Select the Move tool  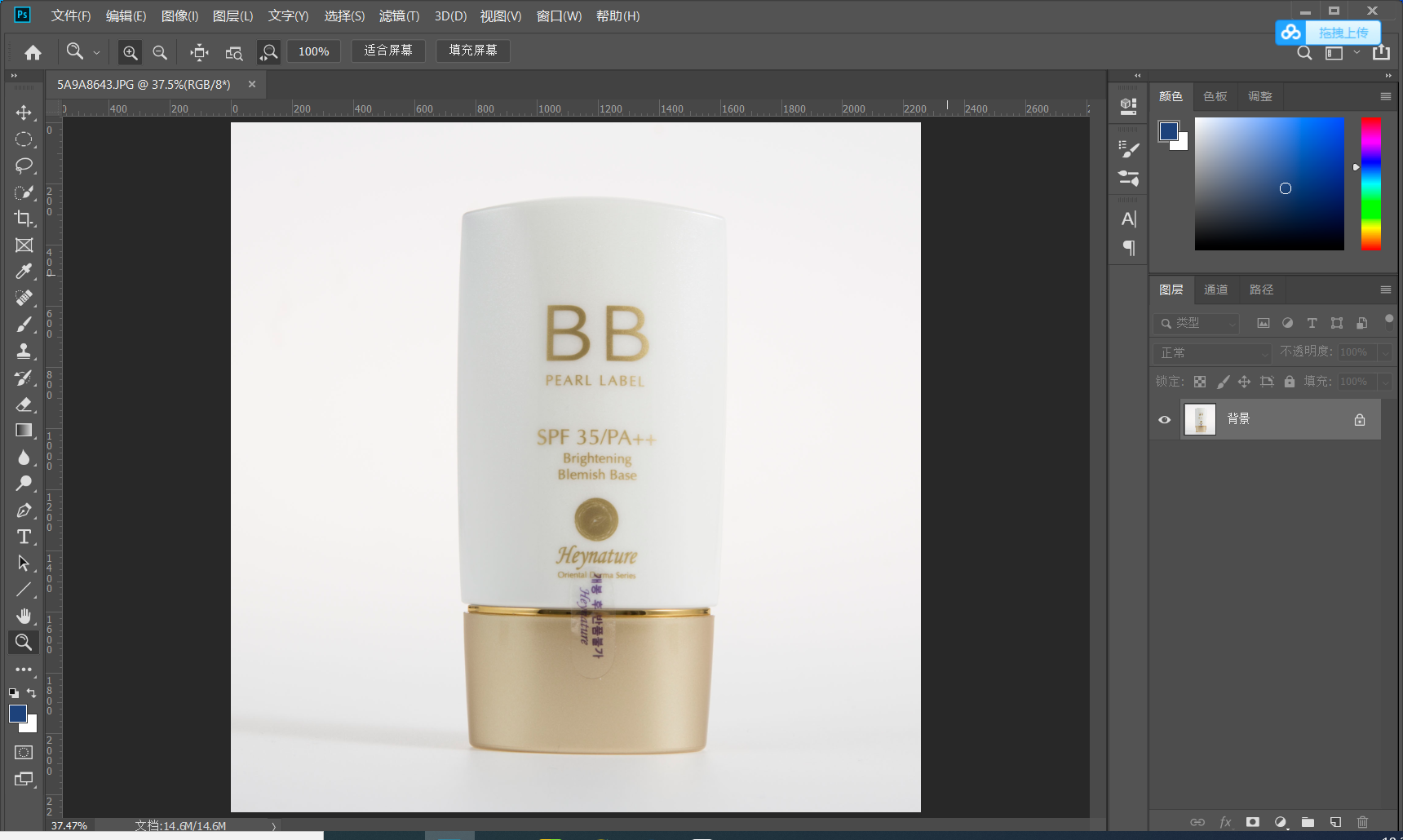24,113
